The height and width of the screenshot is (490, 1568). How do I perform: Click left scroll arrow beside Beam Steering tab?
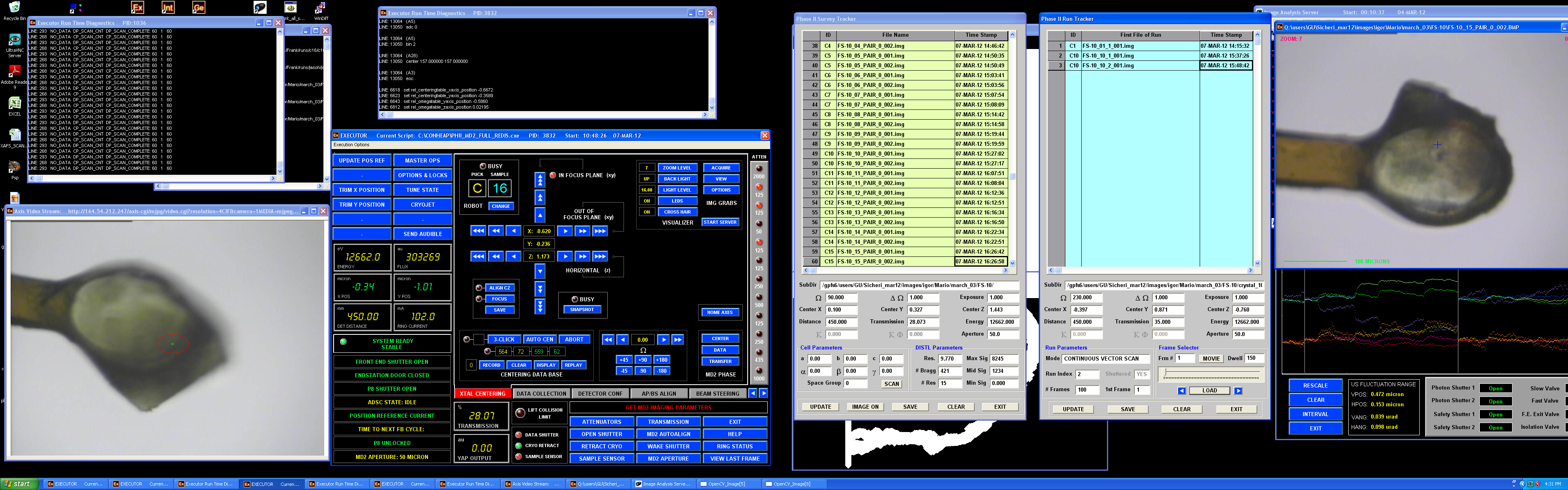753,393
